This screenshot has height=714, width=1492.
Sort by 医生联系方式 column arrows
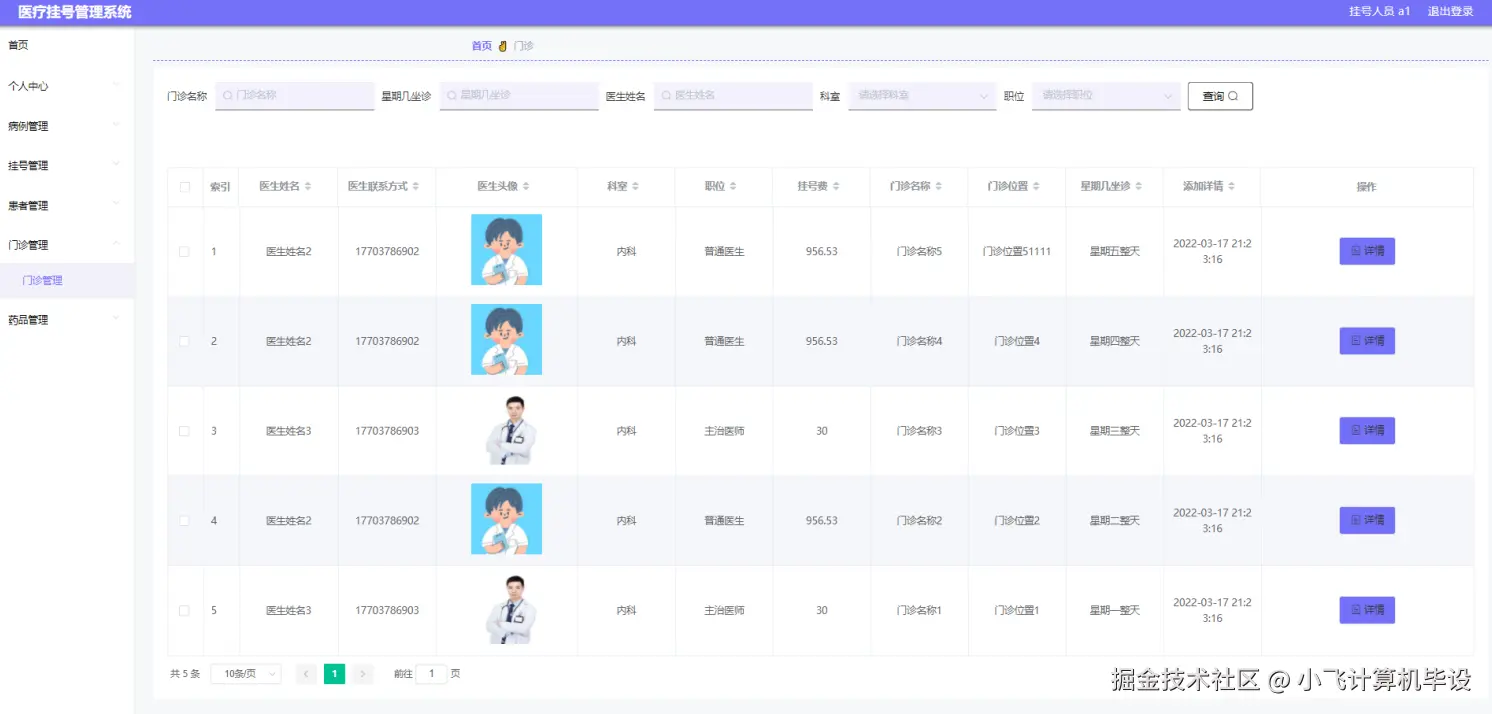tap(416, 187)
